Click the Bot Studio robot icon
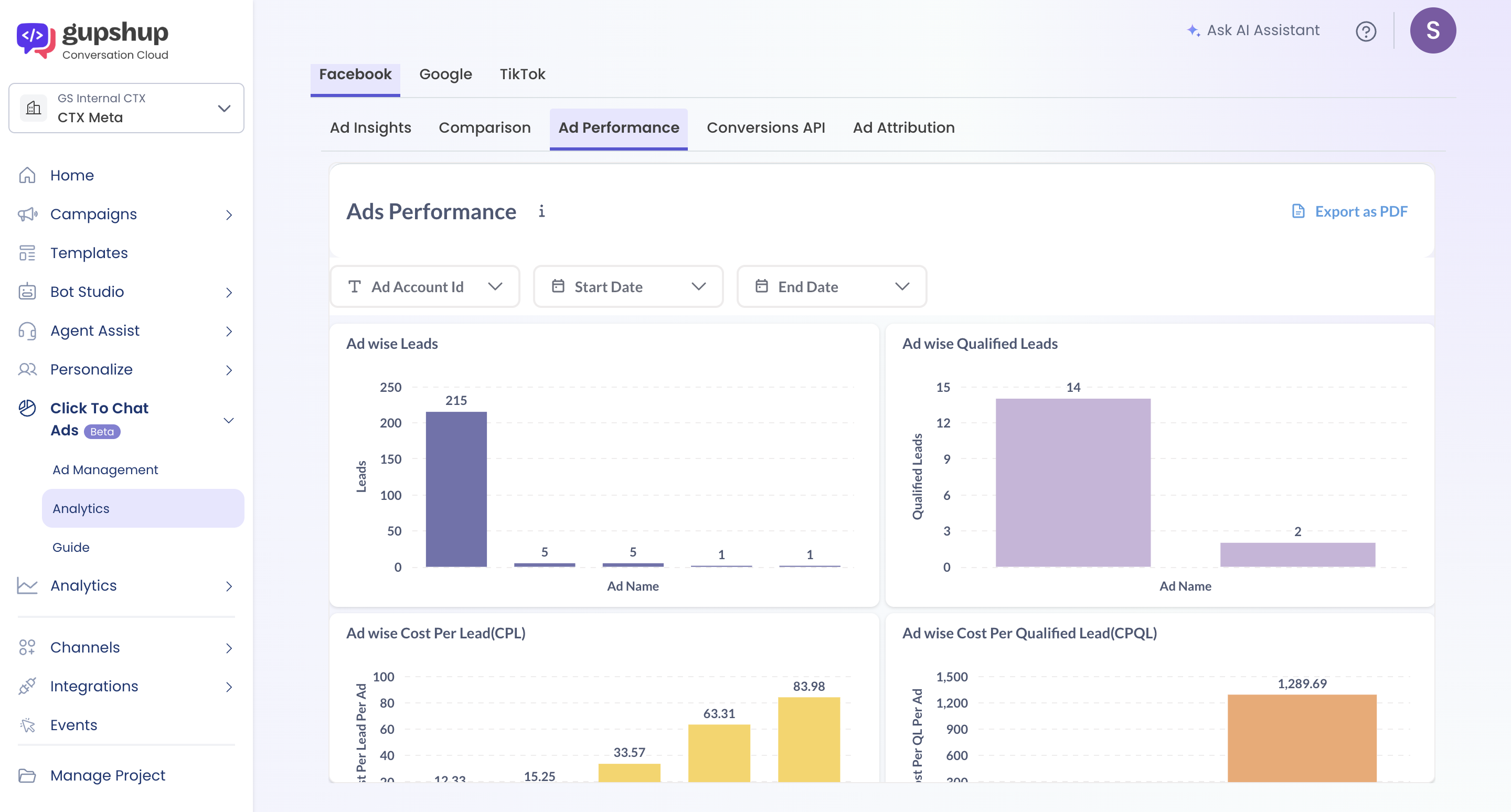Screen dimensions: 1511x812 tap(27, 291)
